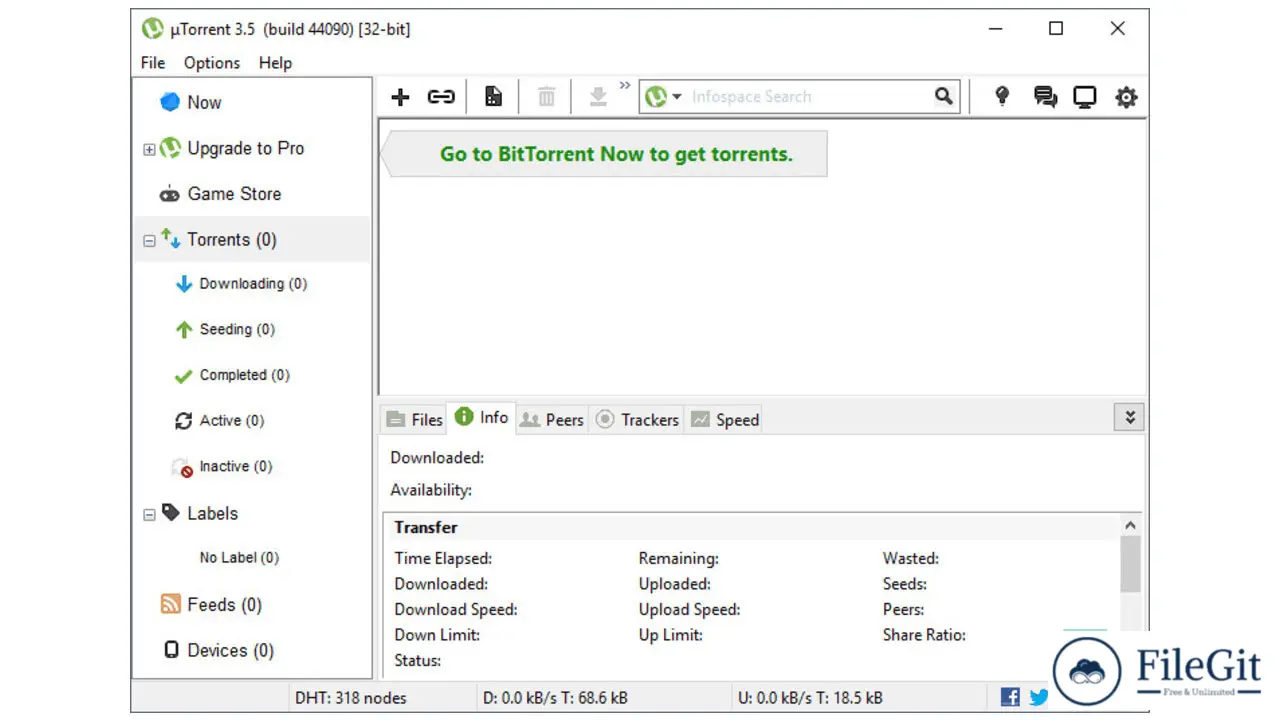Viewport: 1280px width, 720px height.
Task: Select No Label (0) entry
Action: point(239,558)
